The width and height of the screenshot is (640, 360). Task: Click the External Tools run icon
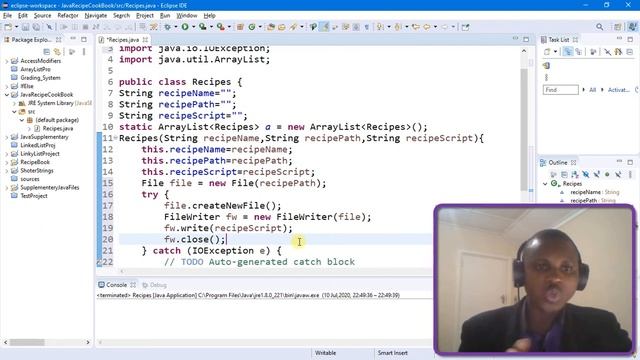pyautogui.click(x=220, y=27)
